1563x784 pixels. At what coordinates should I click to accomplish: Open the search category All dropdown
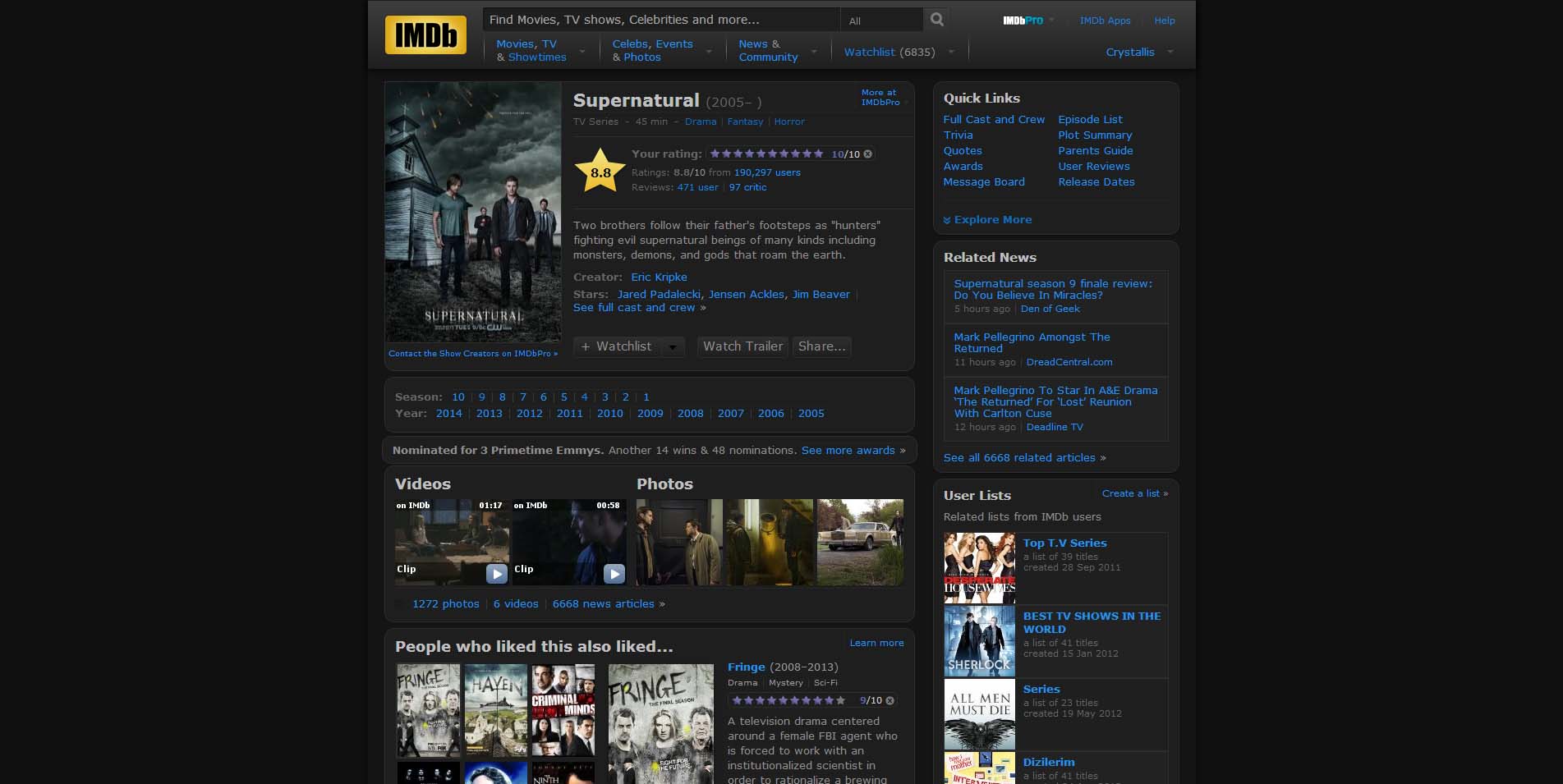[x=881, y=21]
